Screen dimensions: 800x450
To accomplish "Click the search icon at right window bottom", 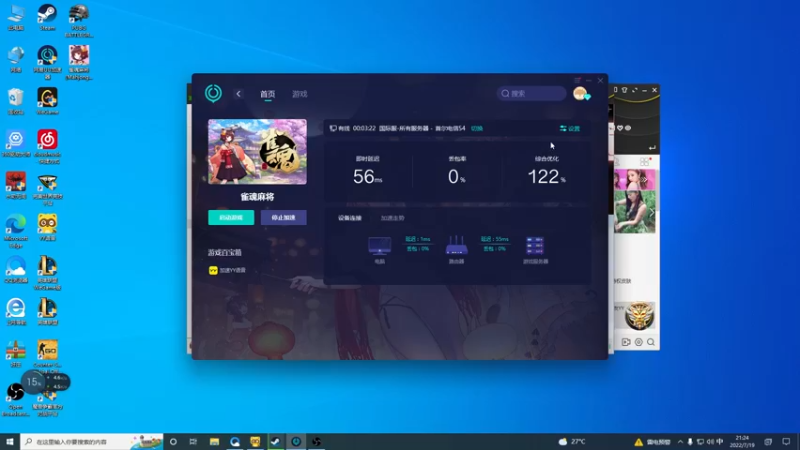I will pos(651,342).
